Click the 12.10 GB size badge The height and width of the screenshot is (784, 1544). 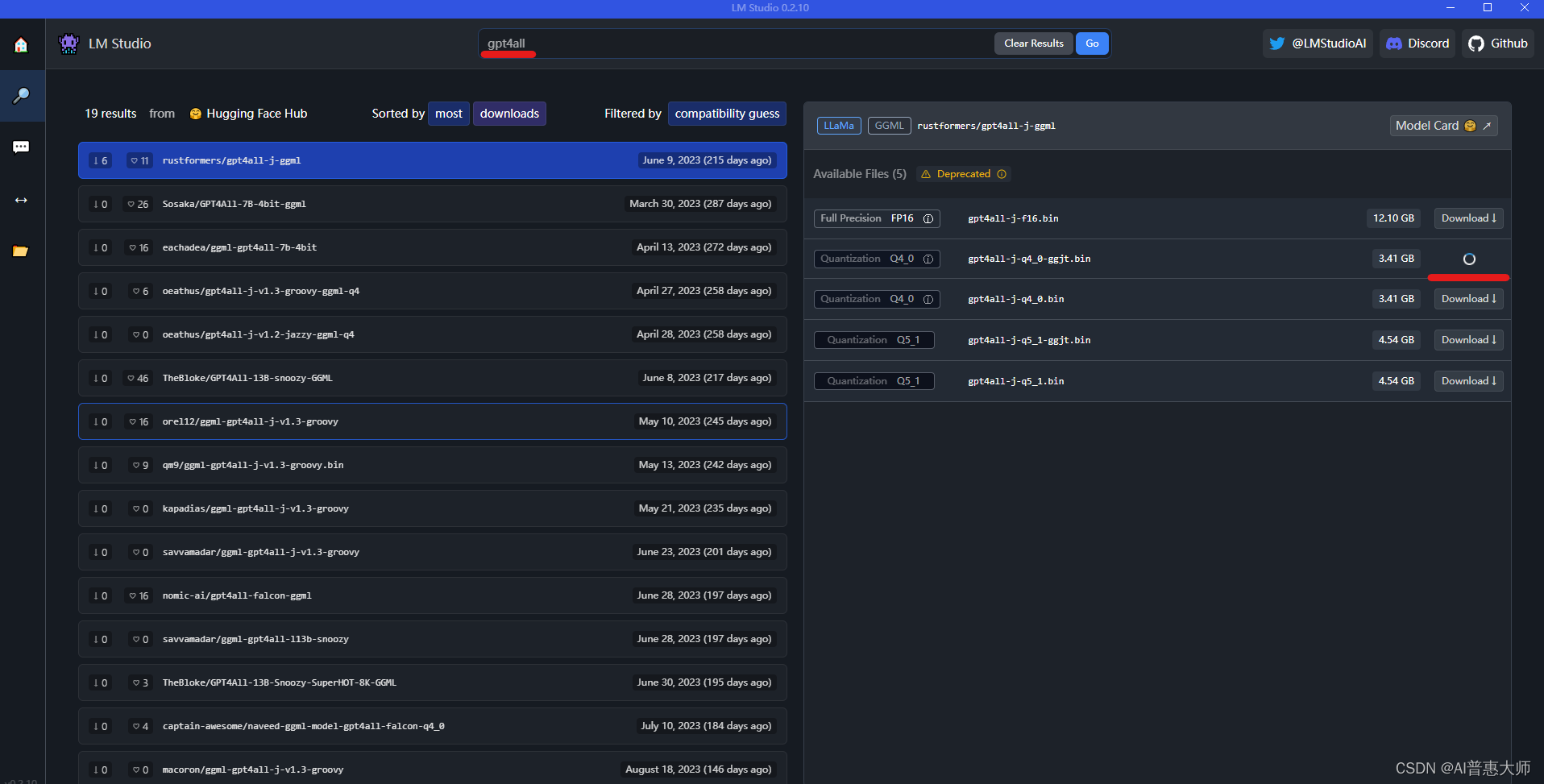point(1393,218)
